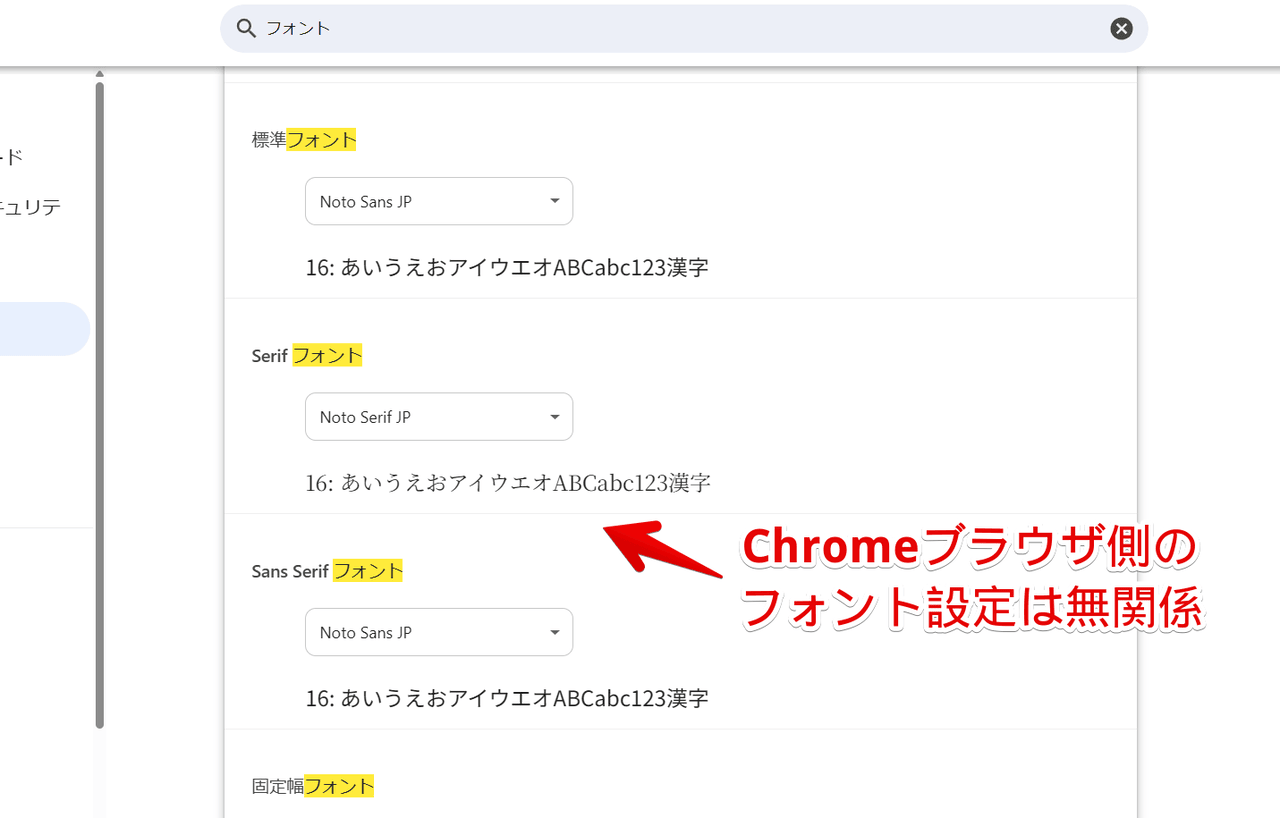Open the 標準フォント dropdown

click(x=439, y=201)
